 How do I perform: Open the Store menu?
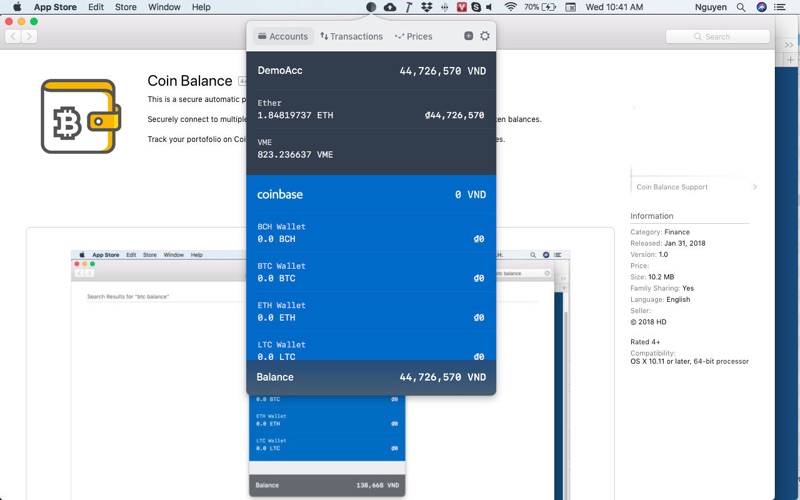coord(126,7)
